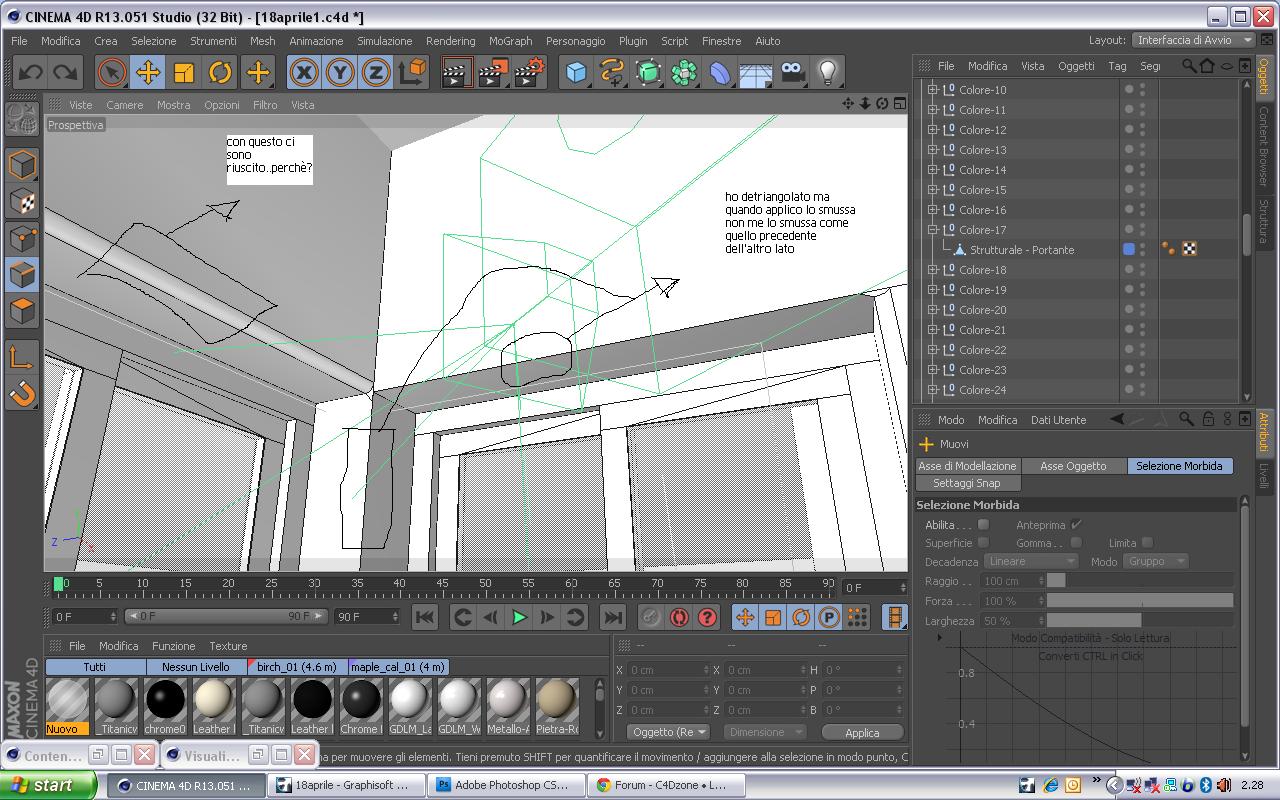Click the Applica button
This screenshot has height=800, width=1280.
click(x=862, y=732)
